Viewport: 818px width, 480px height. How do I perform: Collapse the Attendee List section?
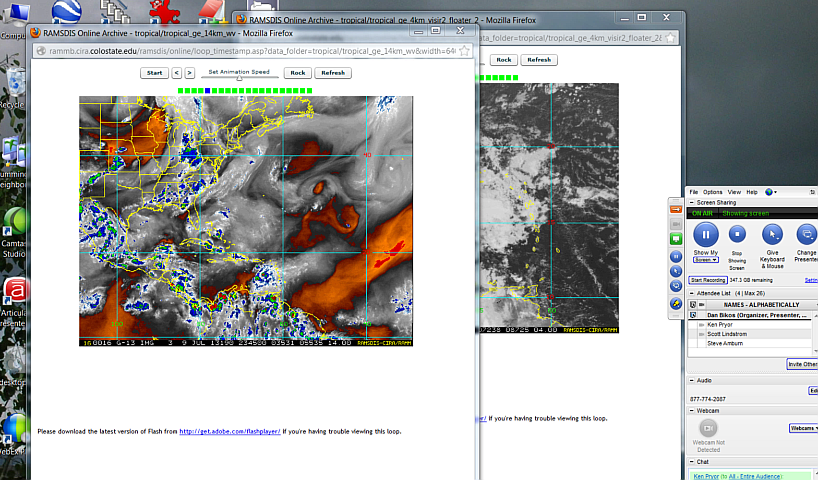click(x=691, y=292)
